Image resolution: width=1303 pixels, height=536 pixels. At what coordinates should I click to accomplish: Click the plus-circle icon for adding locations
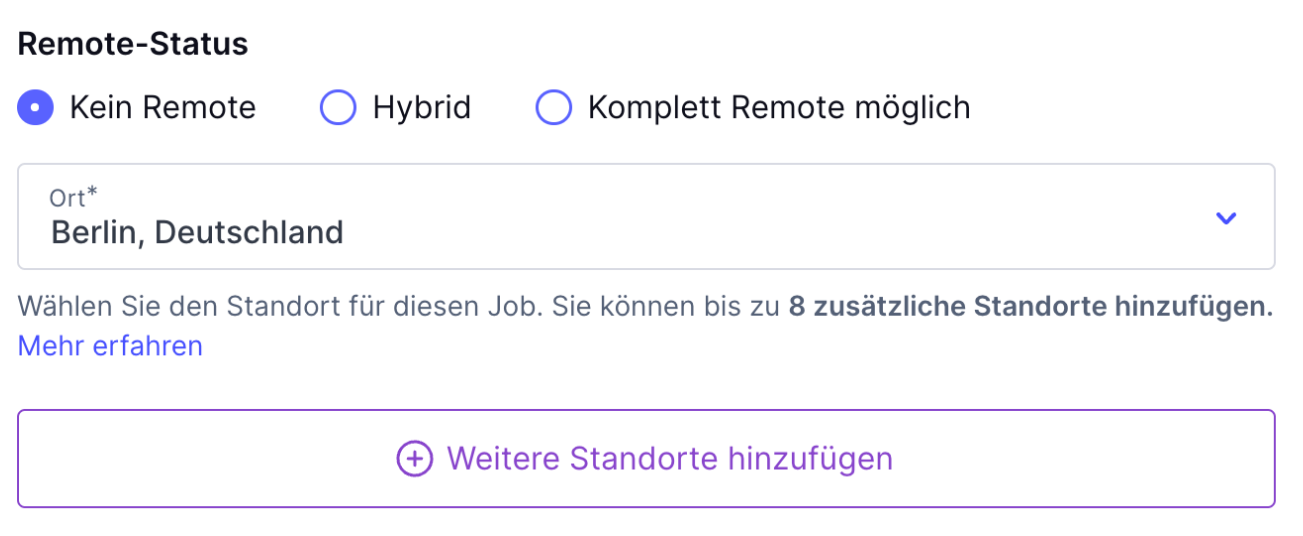(x=415, y=459)
